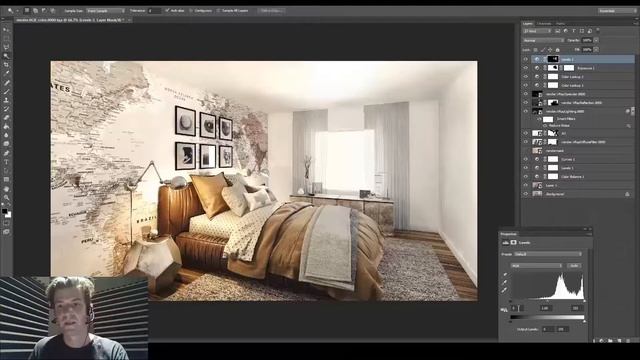
Task: Click the Add to Selection mode icon
Action: coord(36,11)
